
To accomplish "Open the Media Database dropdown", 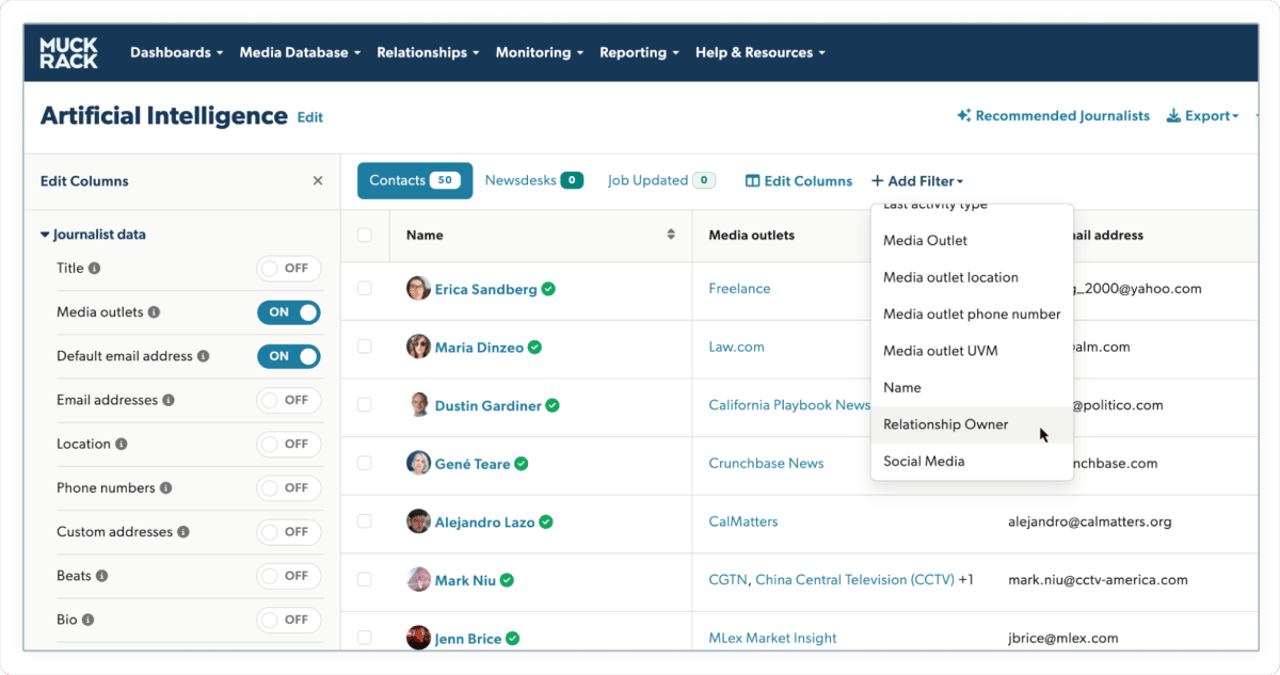I will (300, 52).
